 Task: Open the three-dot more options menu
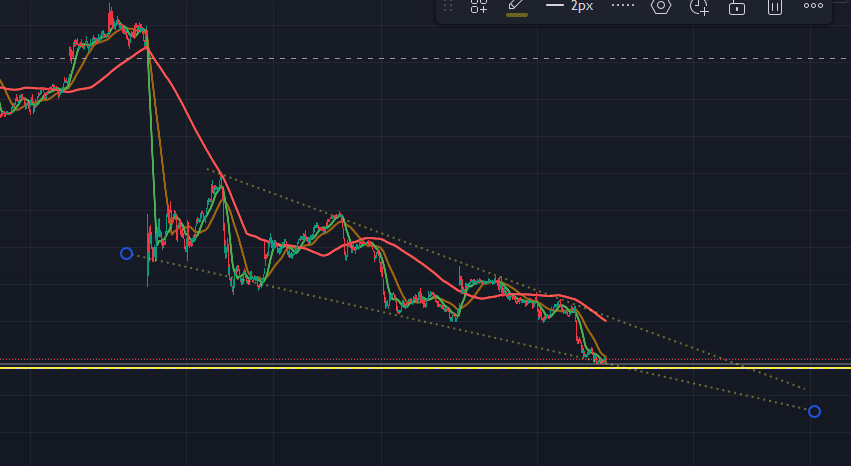813,5
